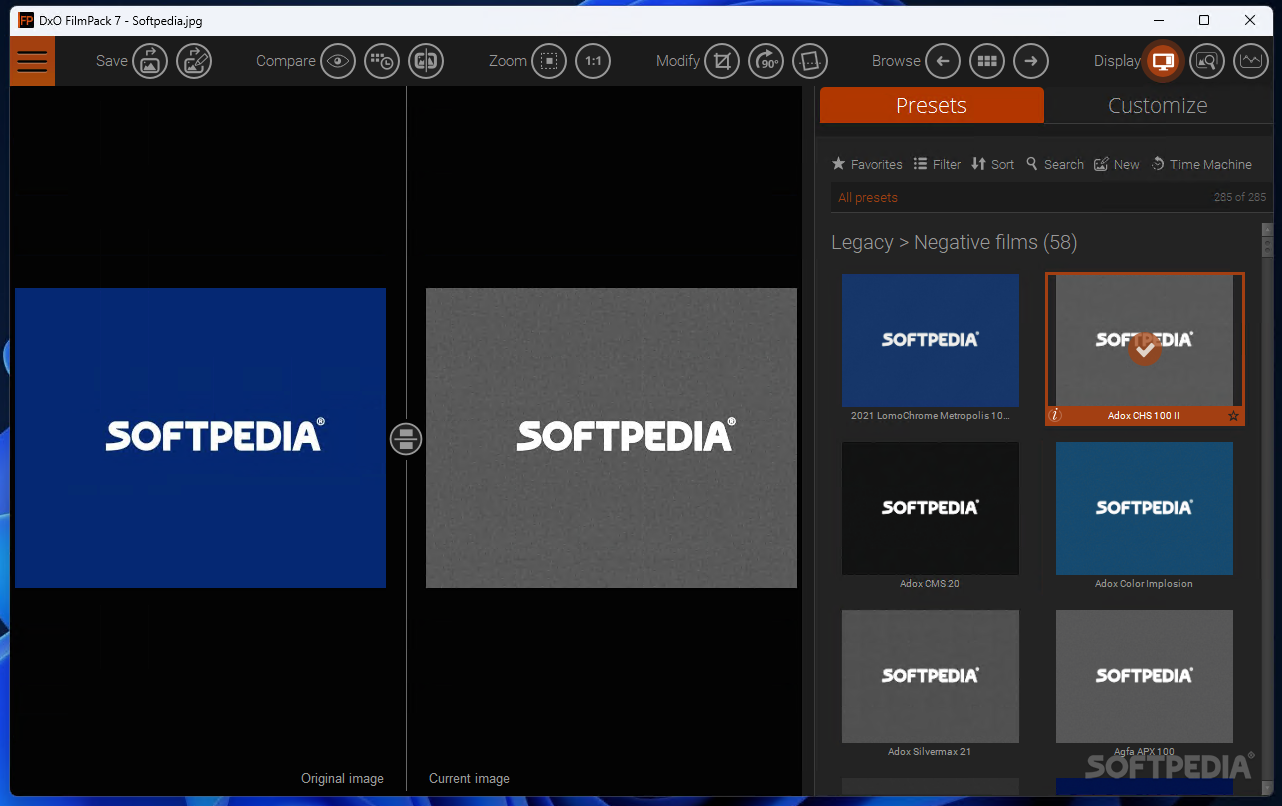Open the Horizon straighten tool
The height and width of the screenshot is (806, 1282).
point(810,61)
